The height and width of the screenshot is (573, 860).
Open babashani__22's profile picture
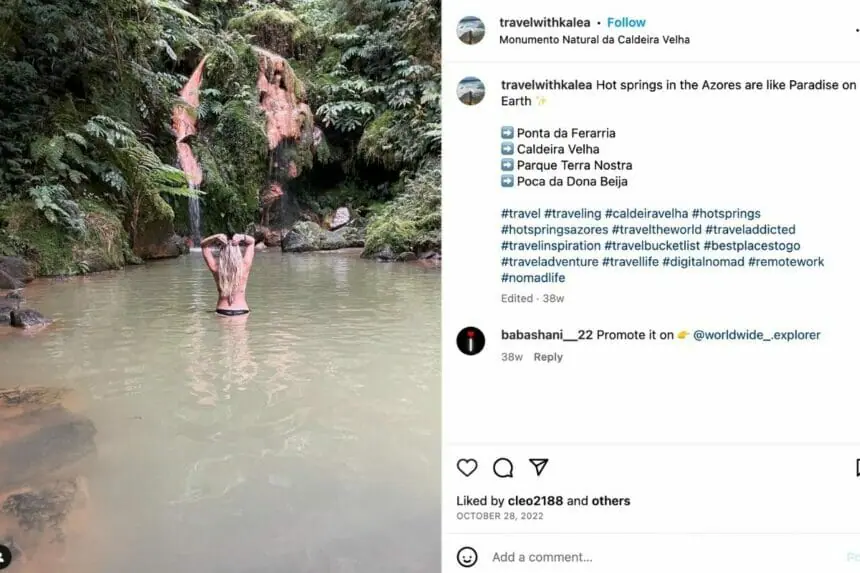pyautogui.click(x=471, y=341)
